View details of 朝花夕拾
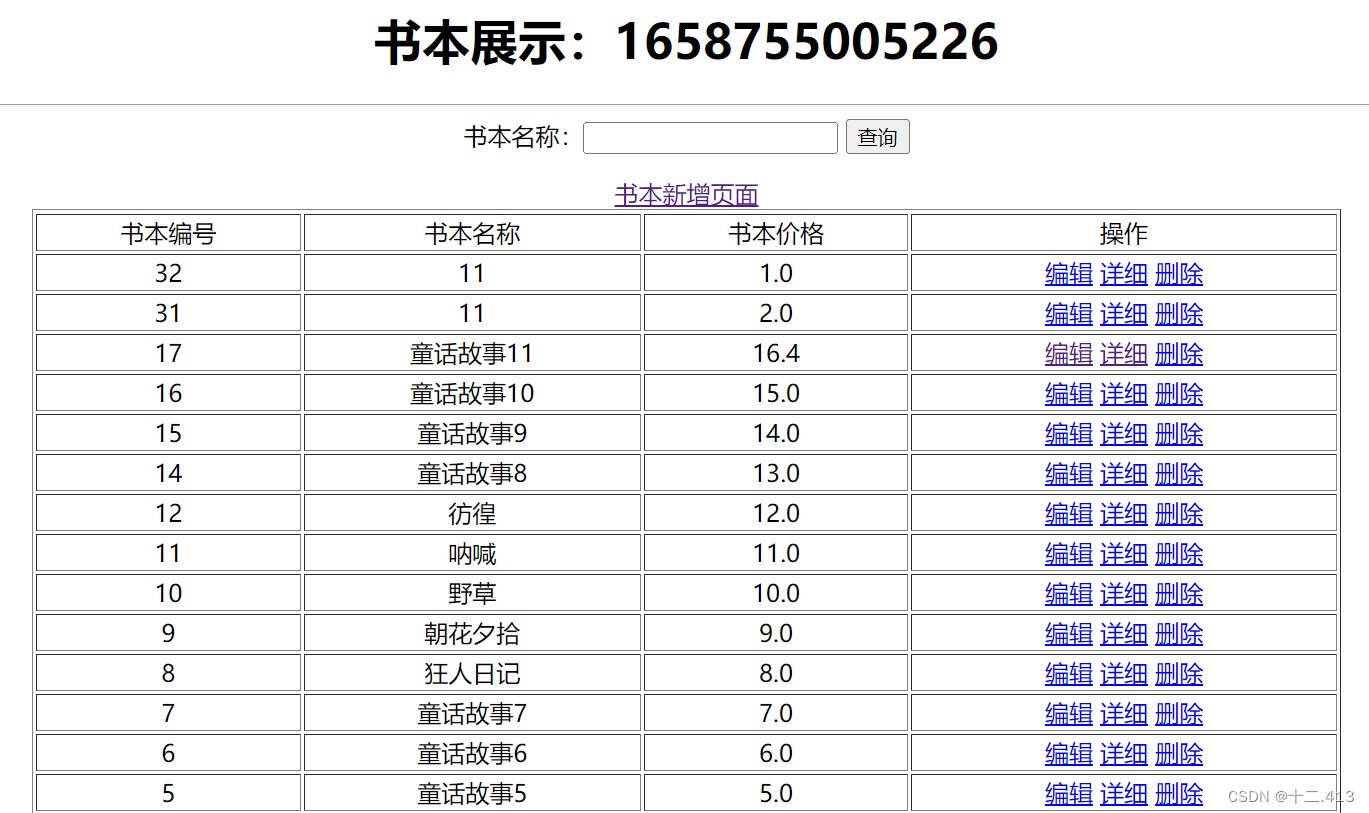This screenshot has height=813, width=1369. coord(1124,634)
